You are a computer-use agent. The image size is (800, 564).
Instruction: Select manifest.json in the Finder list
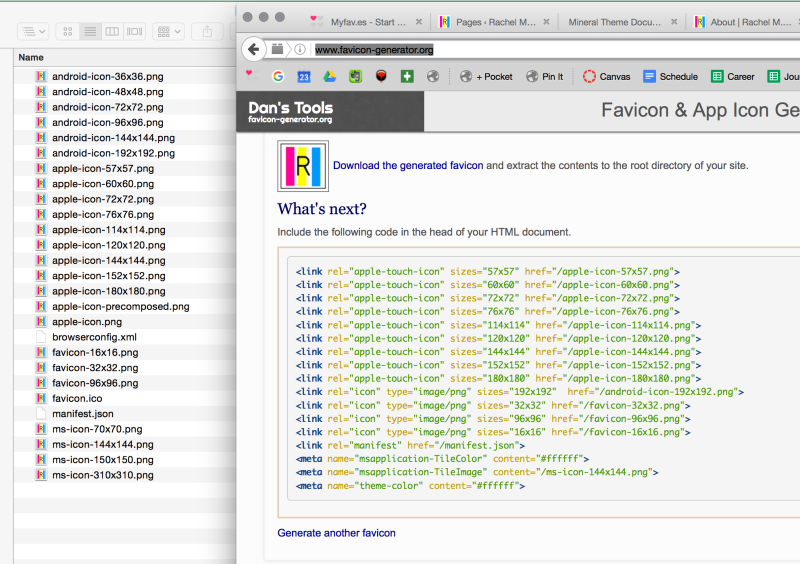pyautogui.click(x=82, y=413)
